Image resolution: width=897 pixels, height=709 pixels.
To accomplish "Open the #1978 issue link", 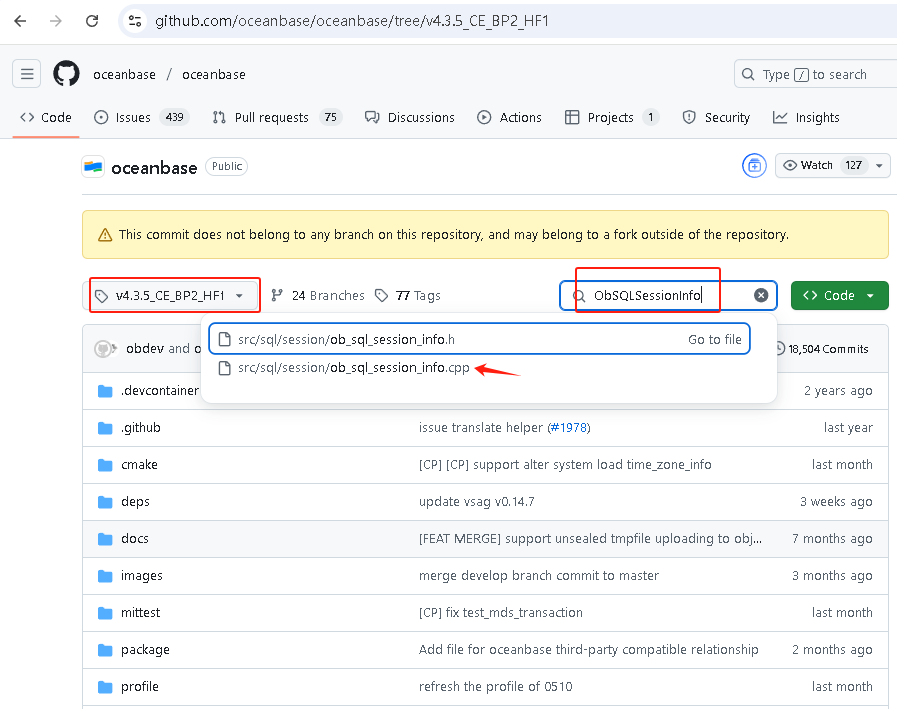I will [x=569, y=427].
